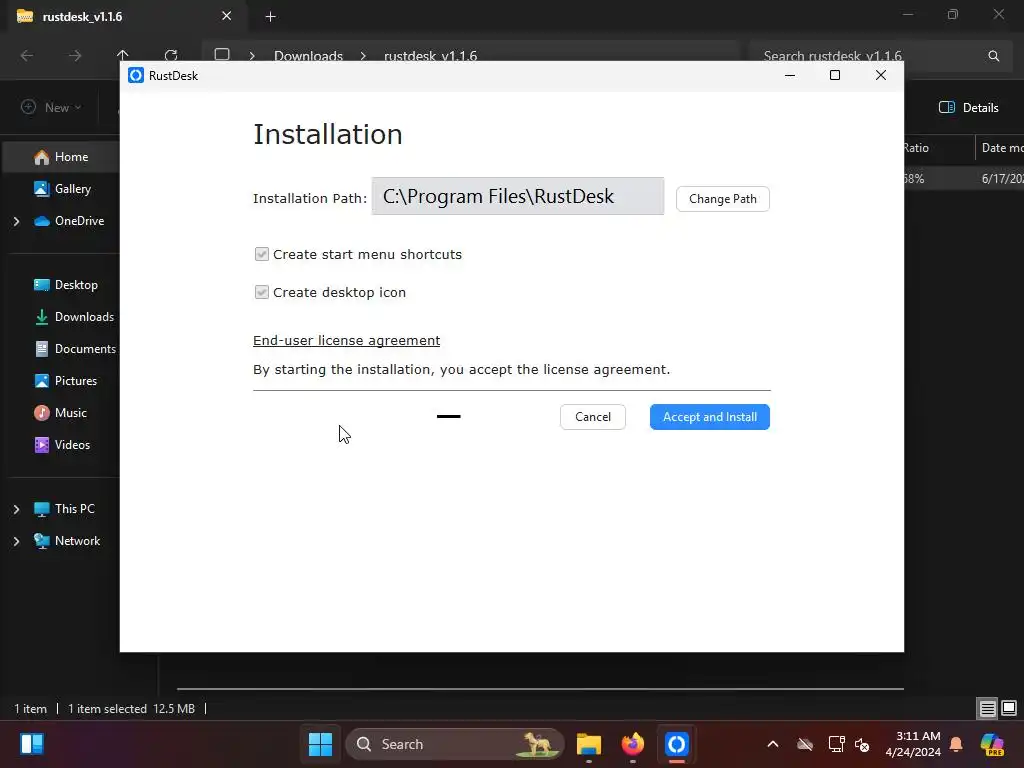The width and height of the screenshot is (1024, 768).
Task: Click the Date modified column header
Action: click(x=1000, y=148)
